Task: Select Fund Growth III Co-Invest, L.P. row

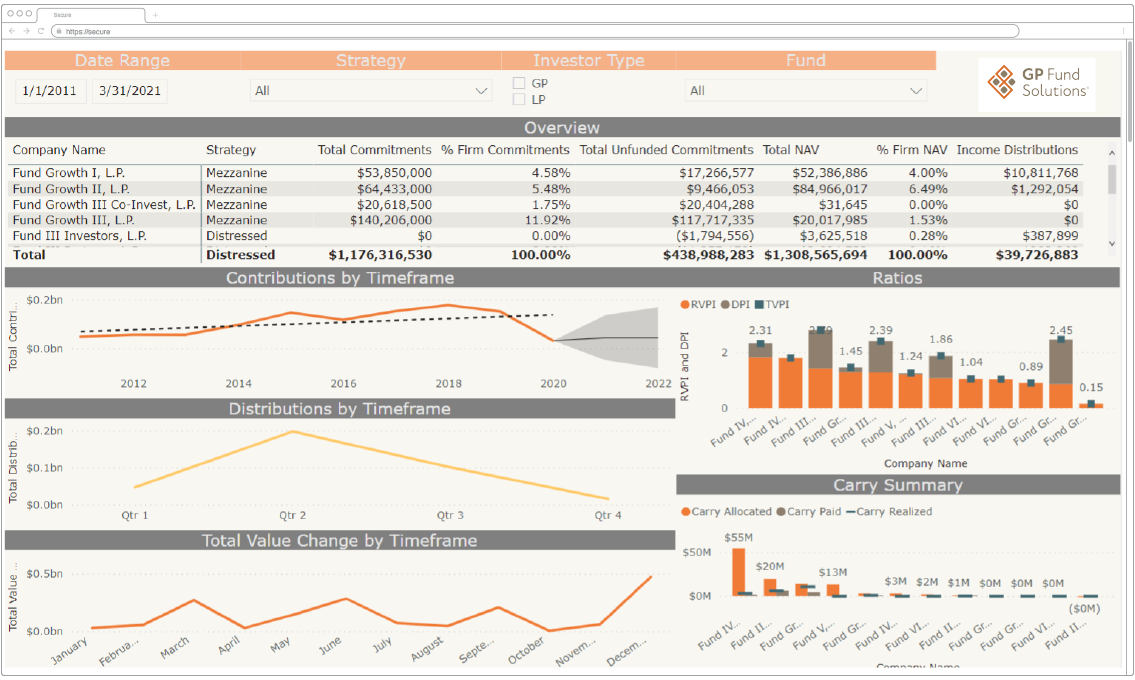Action: pos(544,205)
